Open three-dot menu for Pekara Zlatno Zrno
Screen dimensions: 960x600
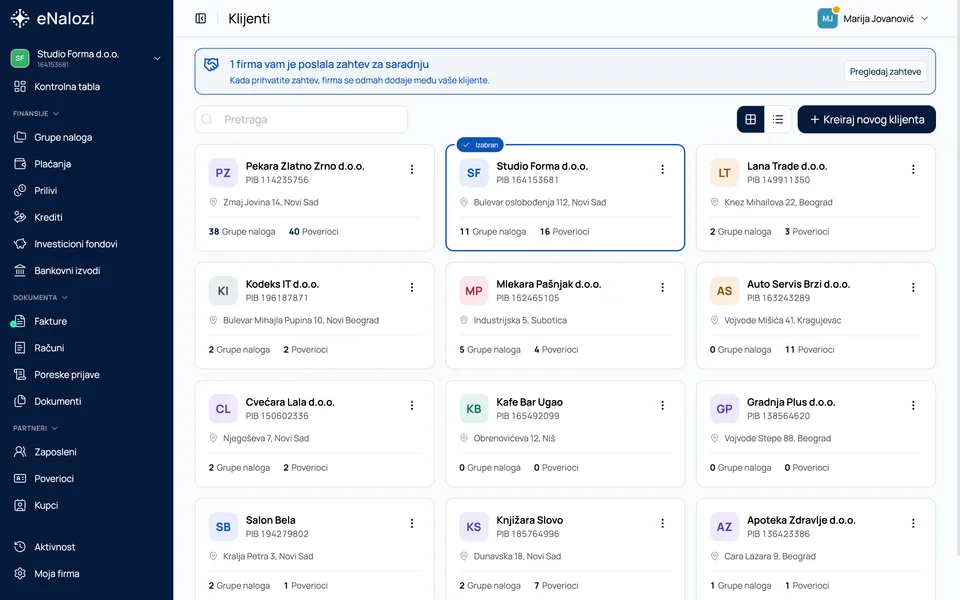pos(412,170)
